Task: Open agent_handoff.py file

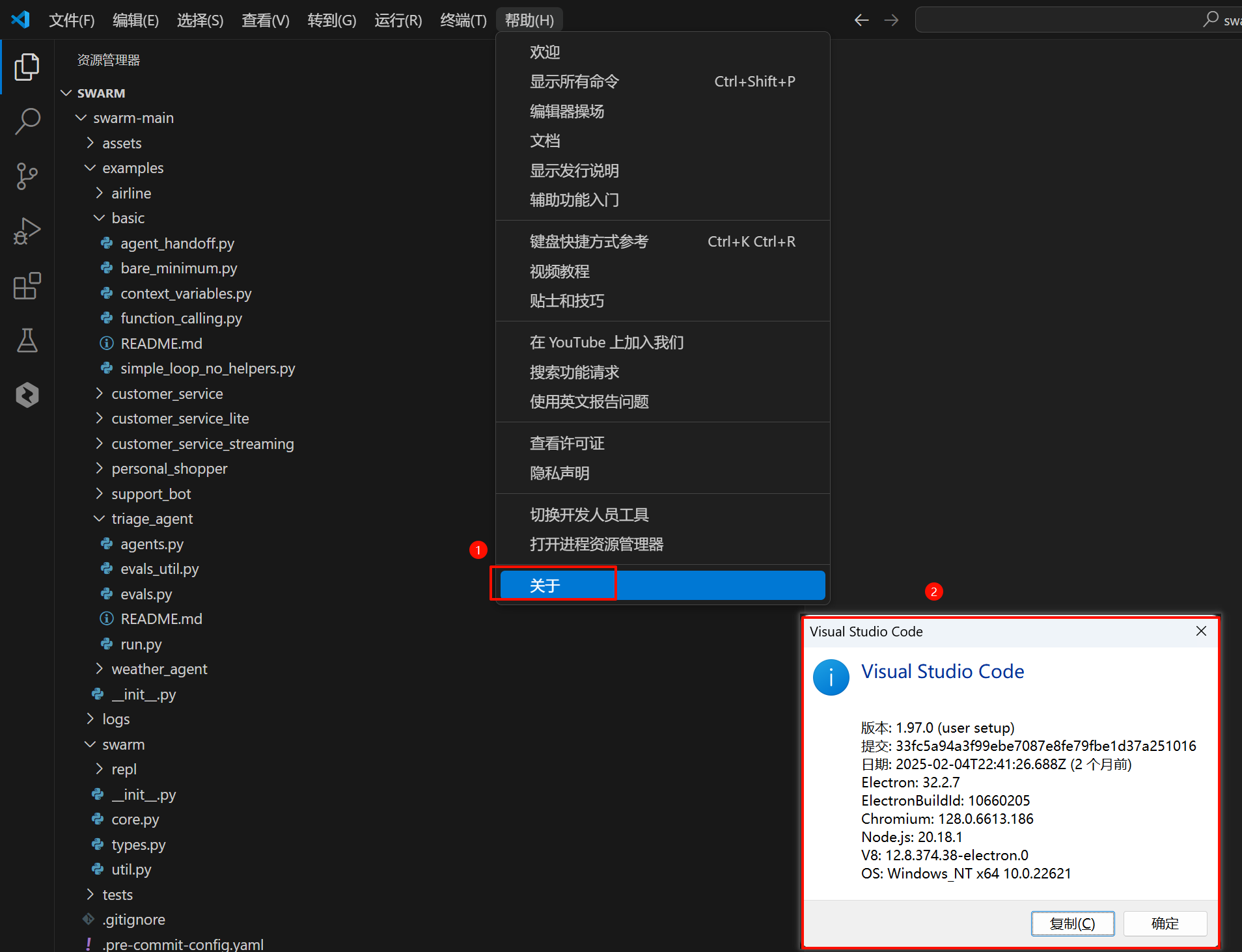Action: 177,243
